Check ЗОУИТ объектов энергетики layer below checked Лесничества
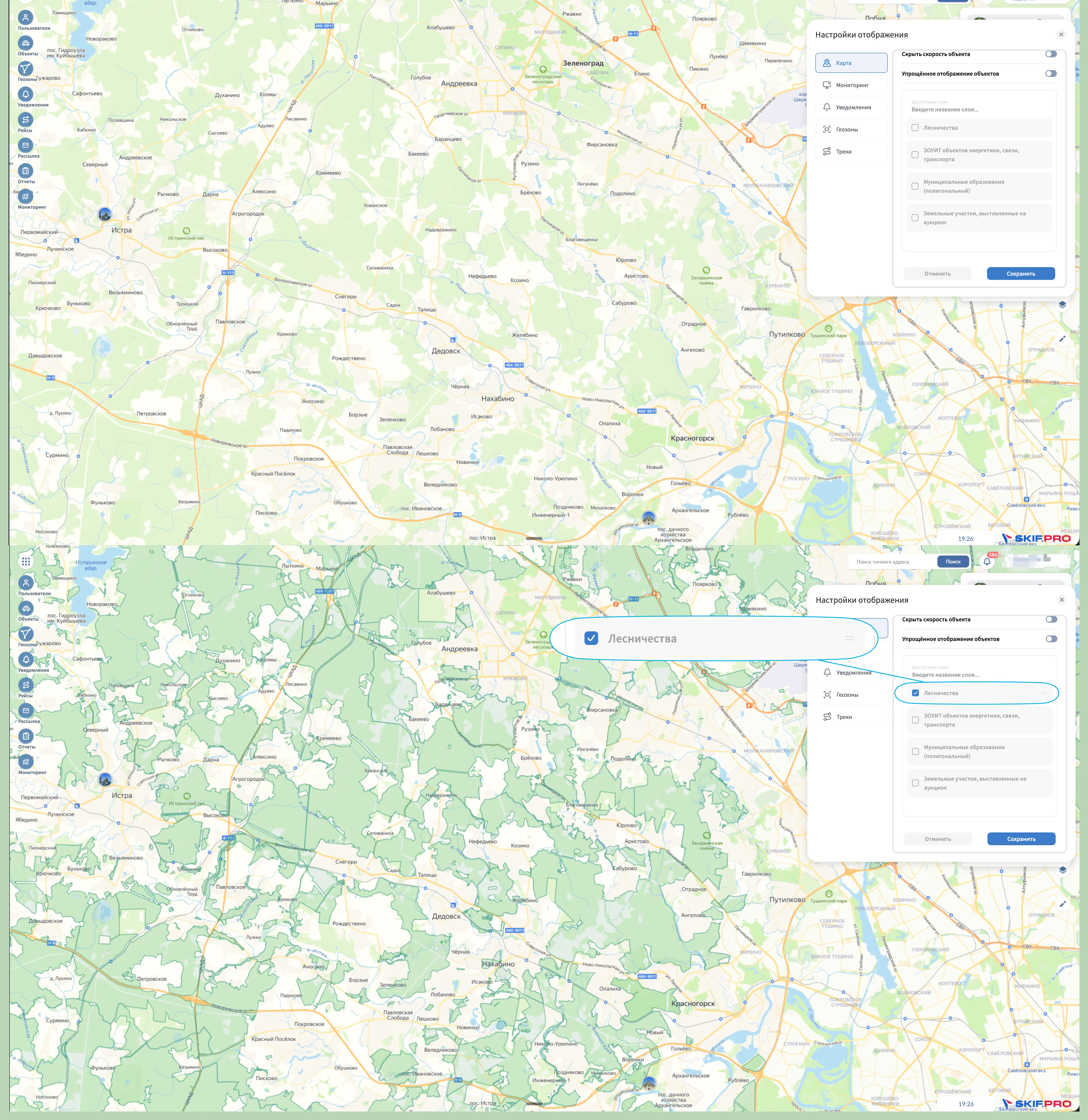Image resolution: width=1088 pixels, height=1120 pixels. (x=915, y=720)
